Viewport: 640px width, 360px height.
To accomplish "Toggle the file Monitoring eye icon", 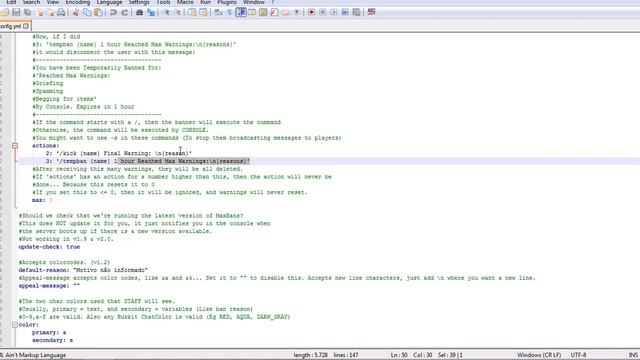I will 297,12.
